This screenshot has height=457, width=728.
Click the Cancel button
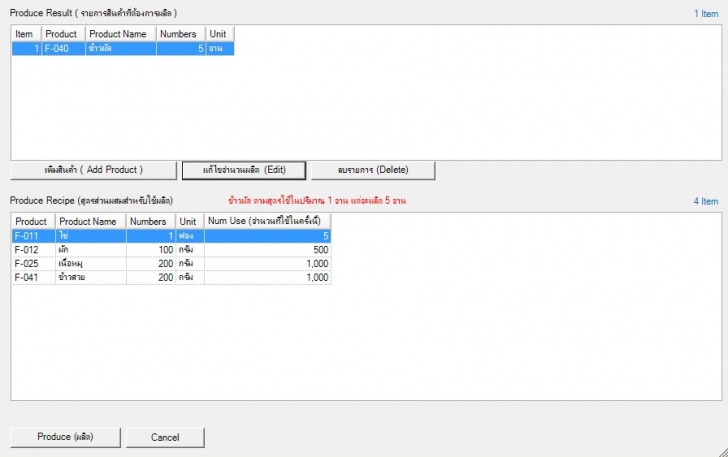pos(165,437)
